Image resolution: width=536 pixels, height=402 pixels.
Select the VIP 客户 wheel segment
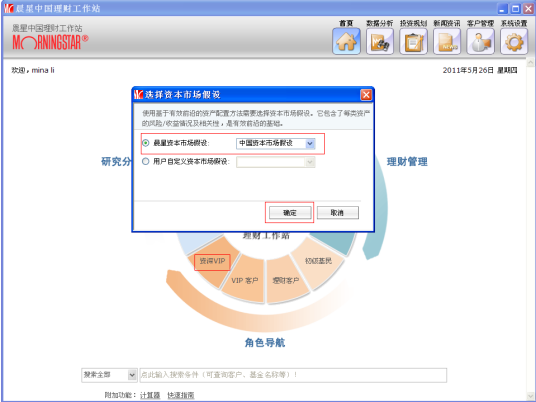(244, 281)
